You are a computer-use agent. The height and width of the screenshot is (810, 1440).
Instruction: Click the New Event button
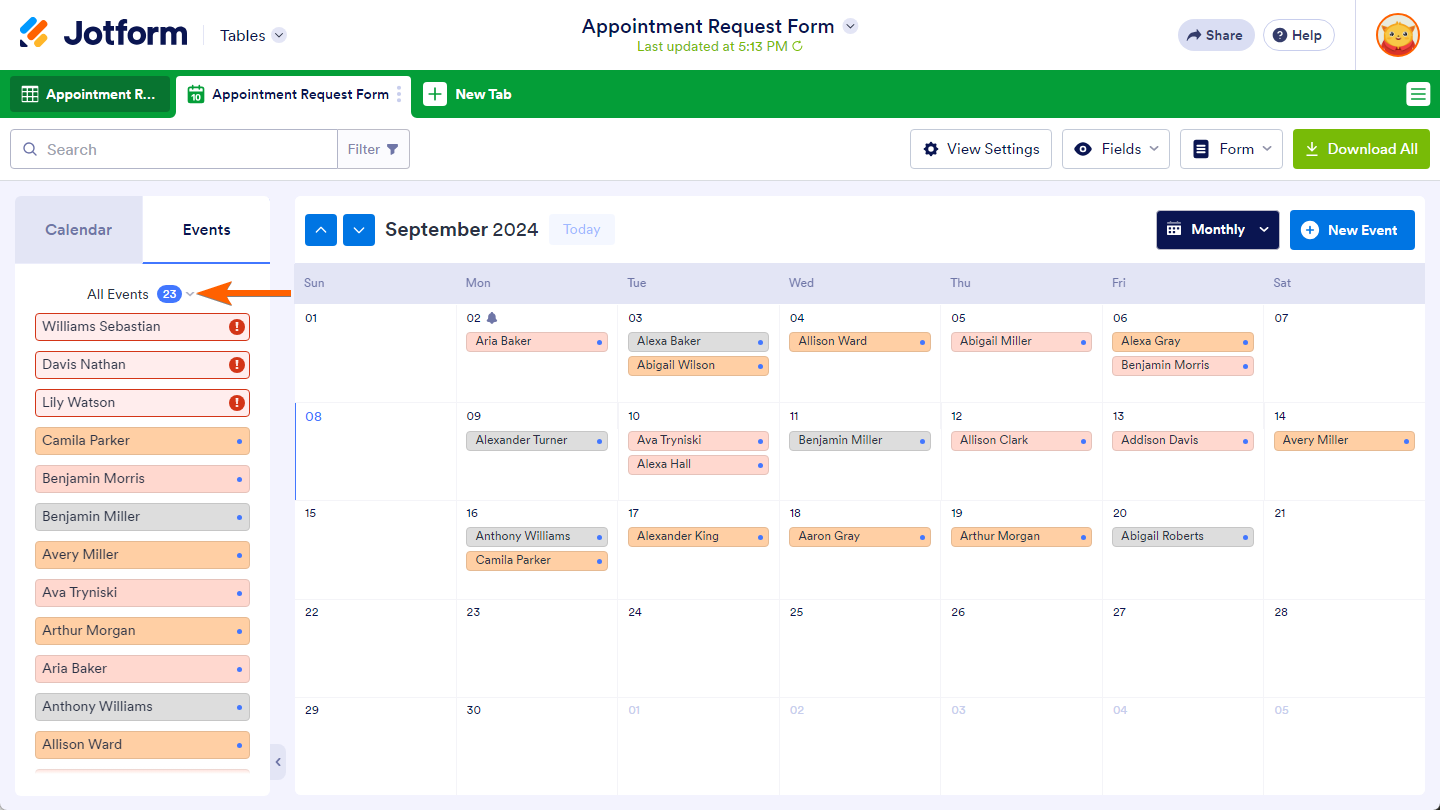(x=1351, y=230)
